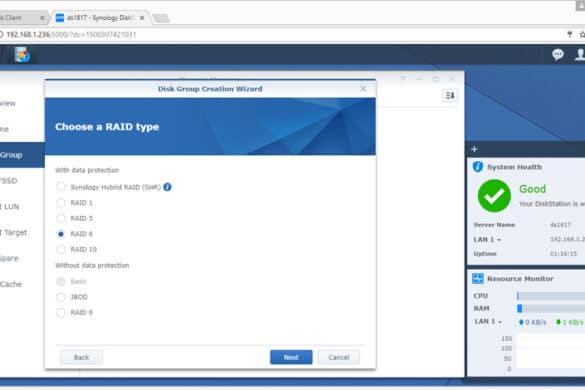Close the Disk Group Creation Wizard

point(363,89)
